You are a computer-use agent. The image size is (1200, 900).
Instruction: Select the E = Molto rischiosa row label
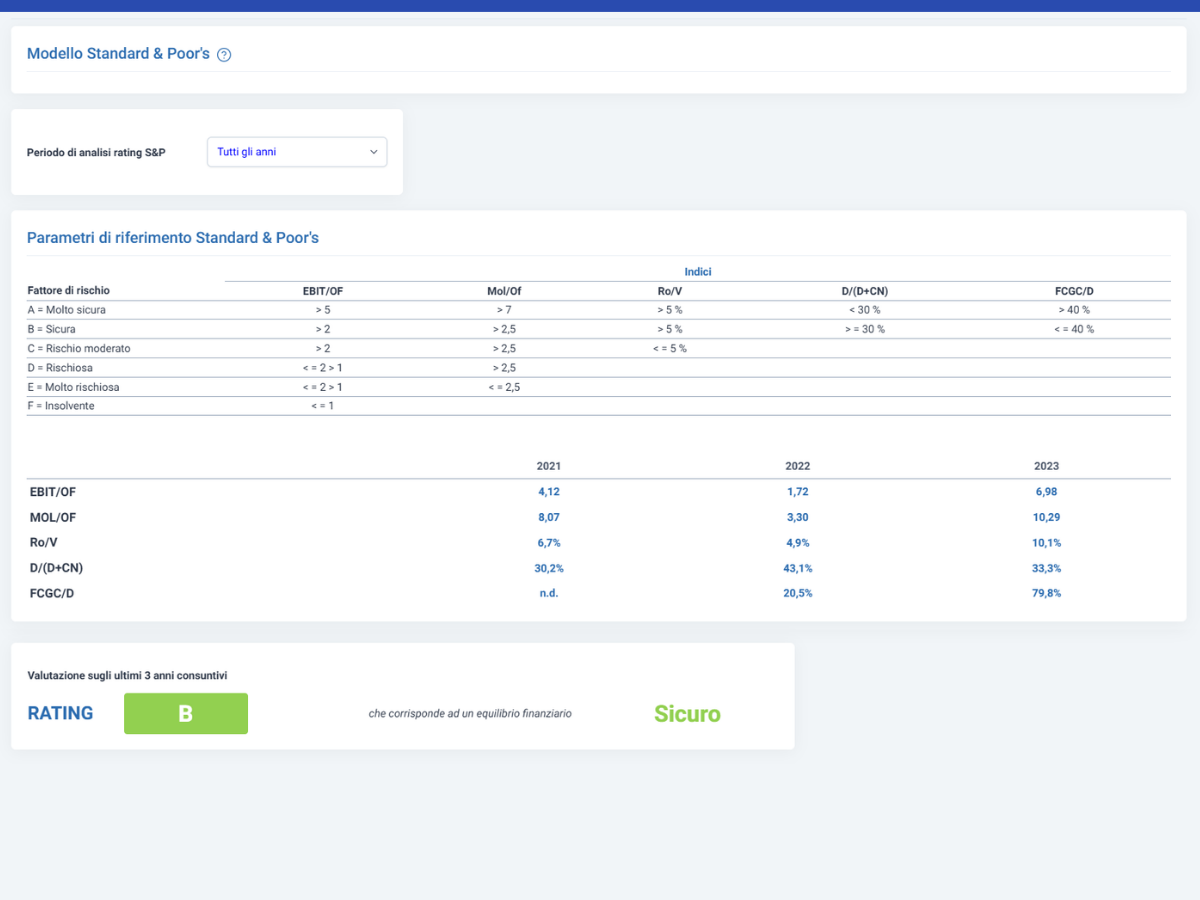coord(73,387)
